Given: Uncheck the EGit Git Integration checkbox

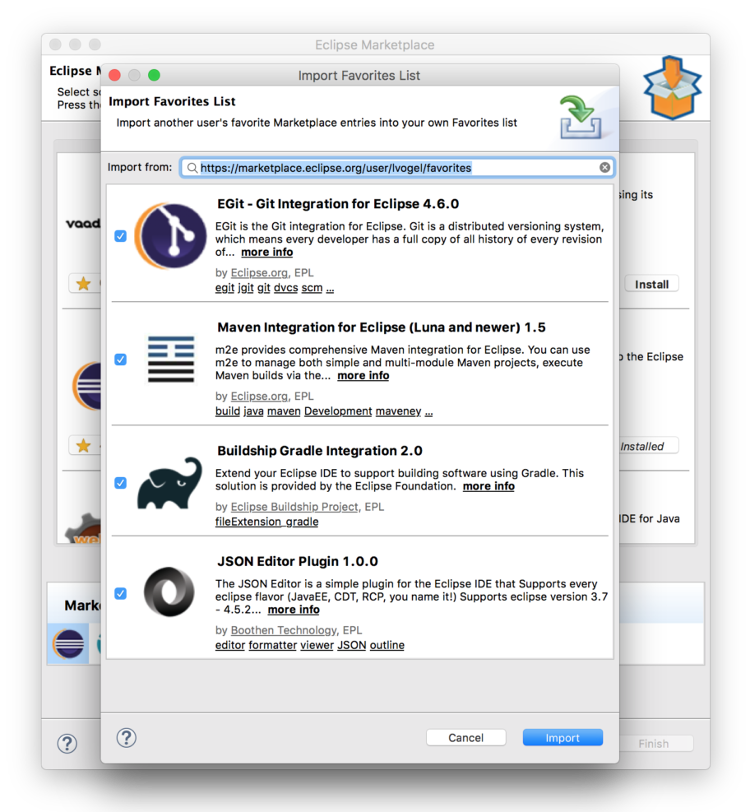Looking at the screenshot, I should click(120, 236).
